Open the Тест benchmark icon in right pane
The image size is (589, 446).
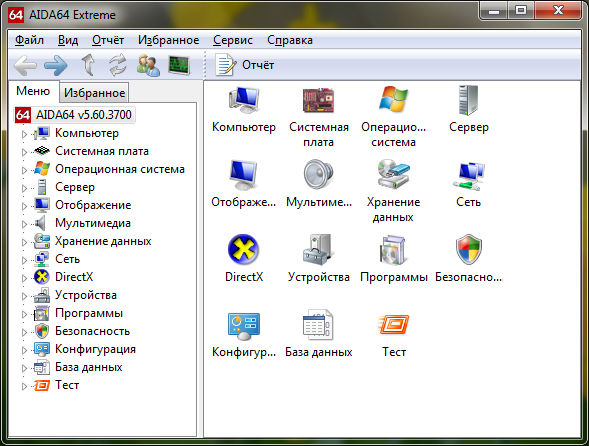pyautogui.click(x=394, y=324)
